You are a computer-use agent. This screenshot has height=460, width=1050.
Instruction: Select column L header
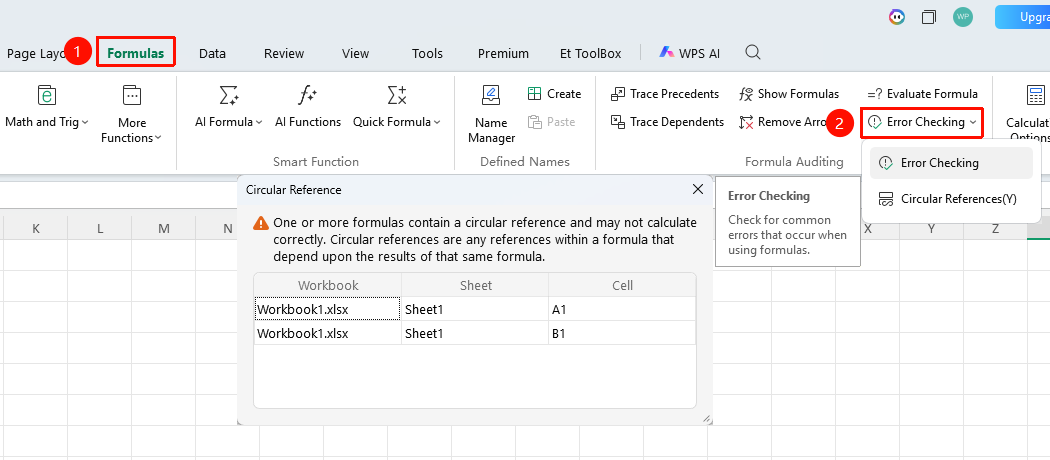tap(100, 228)
